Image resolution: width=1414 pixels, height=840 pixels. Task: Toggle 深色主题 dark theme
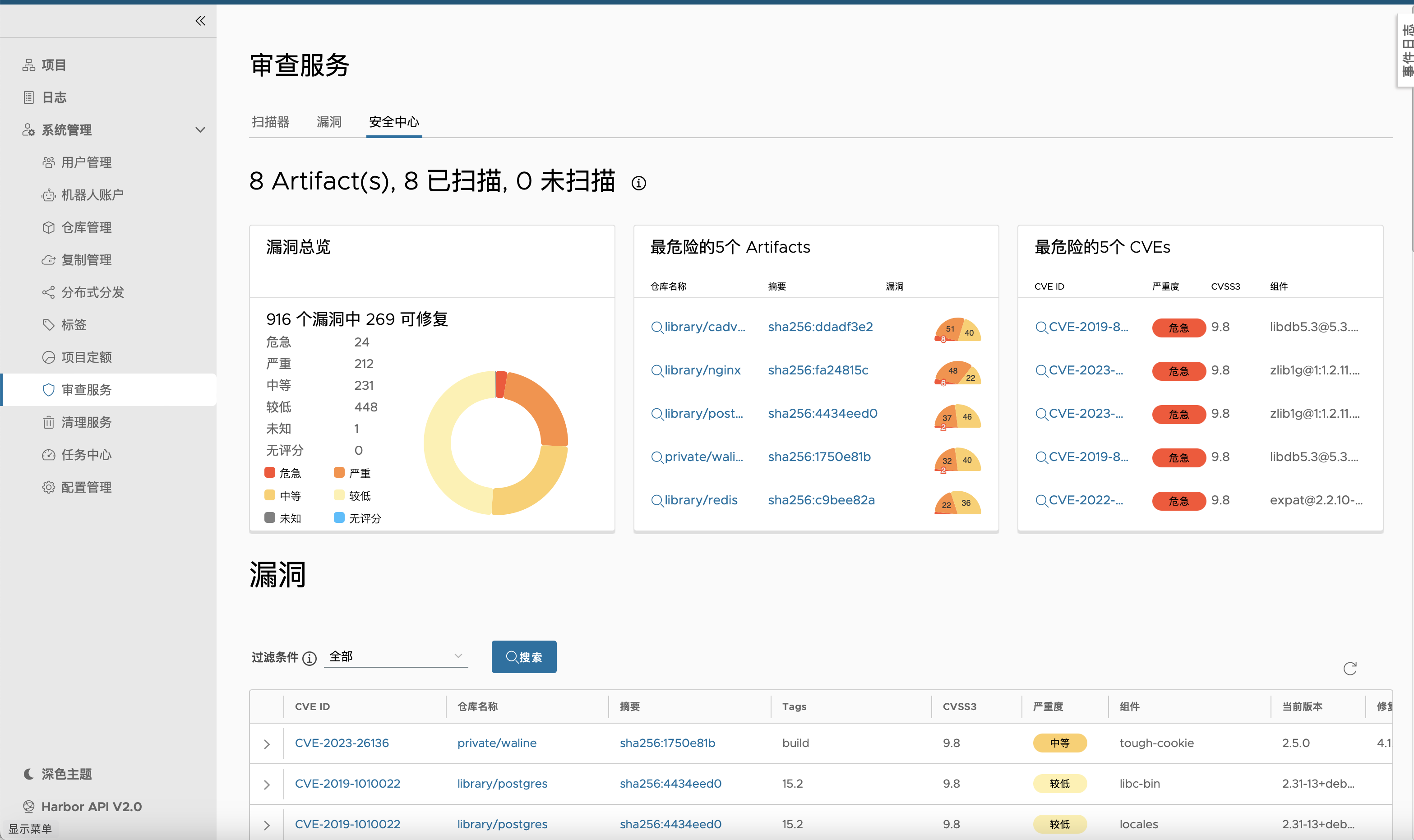[66, 774]
